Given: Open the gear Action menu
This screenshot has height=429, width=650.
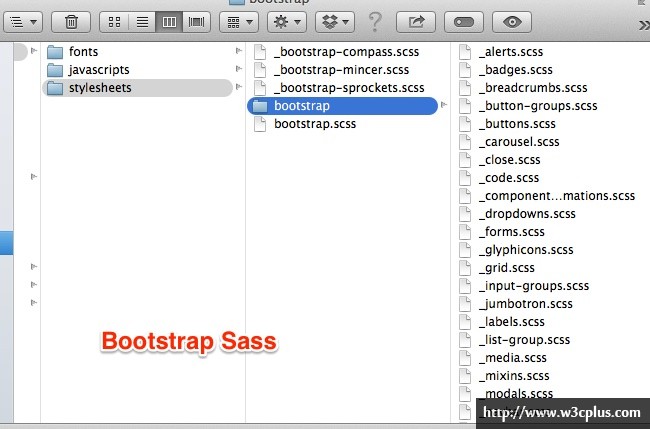Looking at the screenshot, I should coord(287,22).
